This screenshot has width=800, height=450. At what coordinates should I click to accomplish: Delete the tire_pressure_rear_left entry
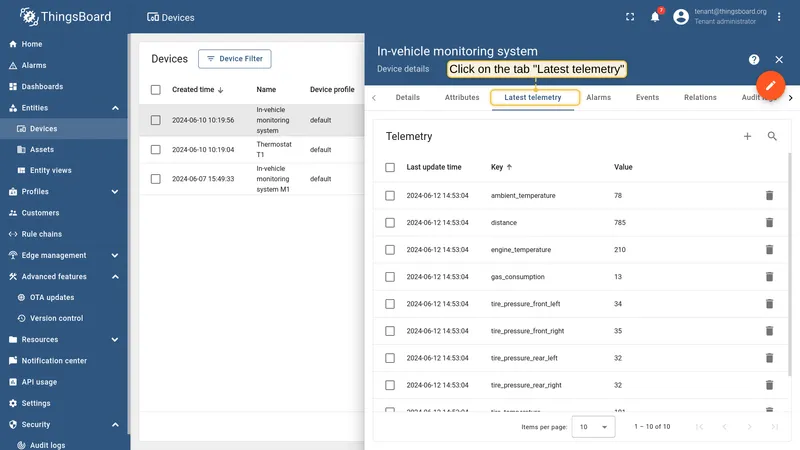pos(769,358)
